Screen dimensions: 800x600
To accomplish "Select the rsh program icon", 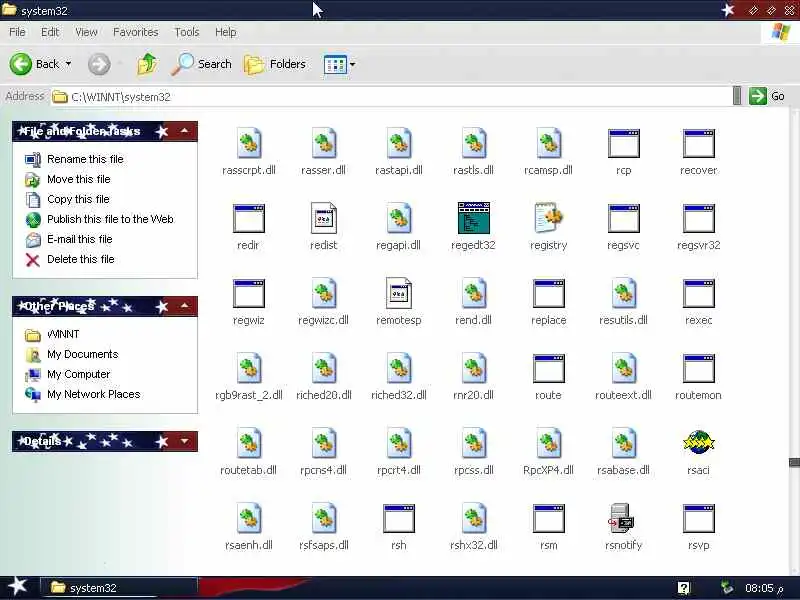I will [x=398, y=518].
